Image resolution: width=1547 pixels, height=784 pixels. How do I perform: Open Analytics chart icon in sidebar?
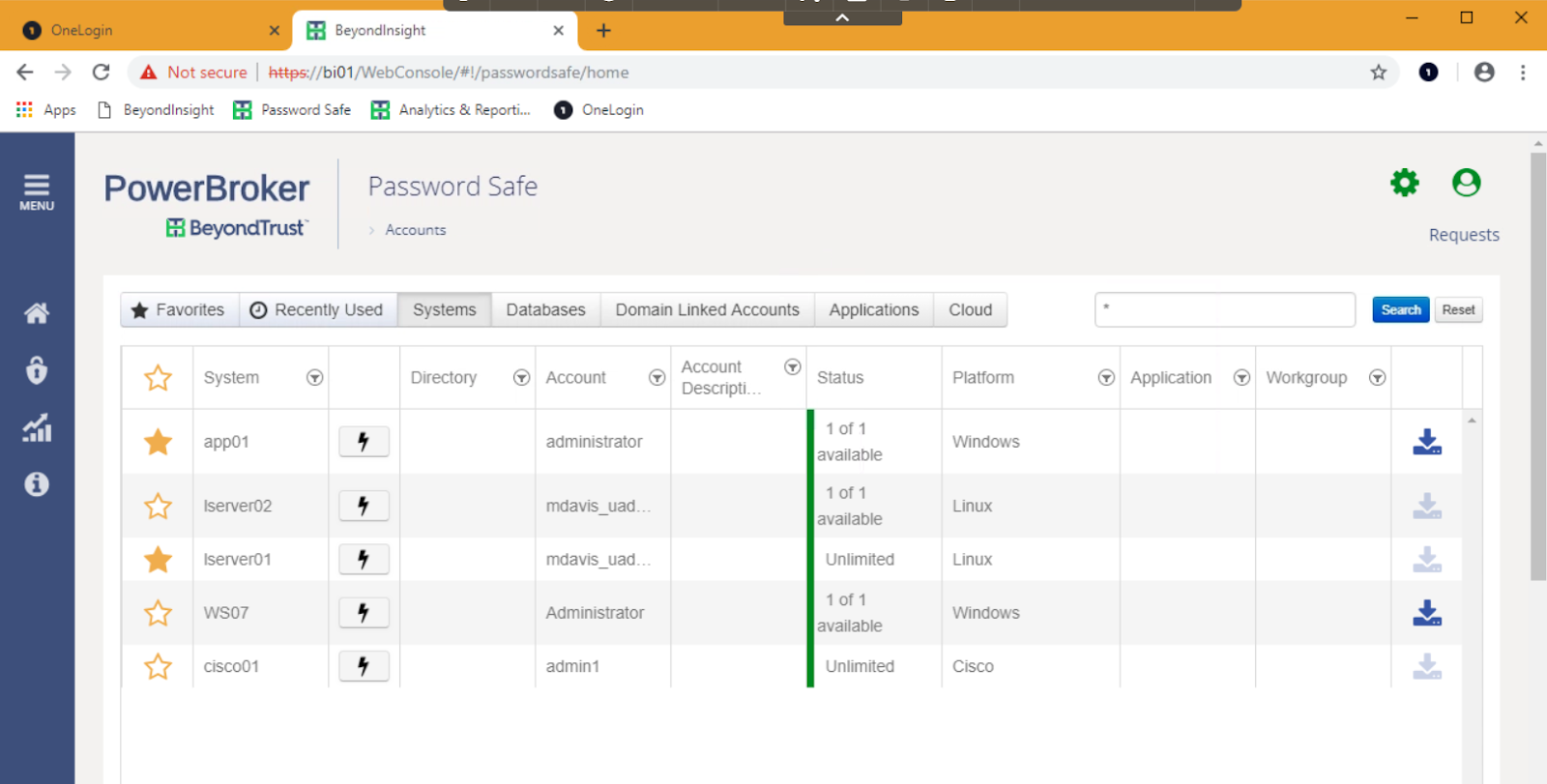37,427
